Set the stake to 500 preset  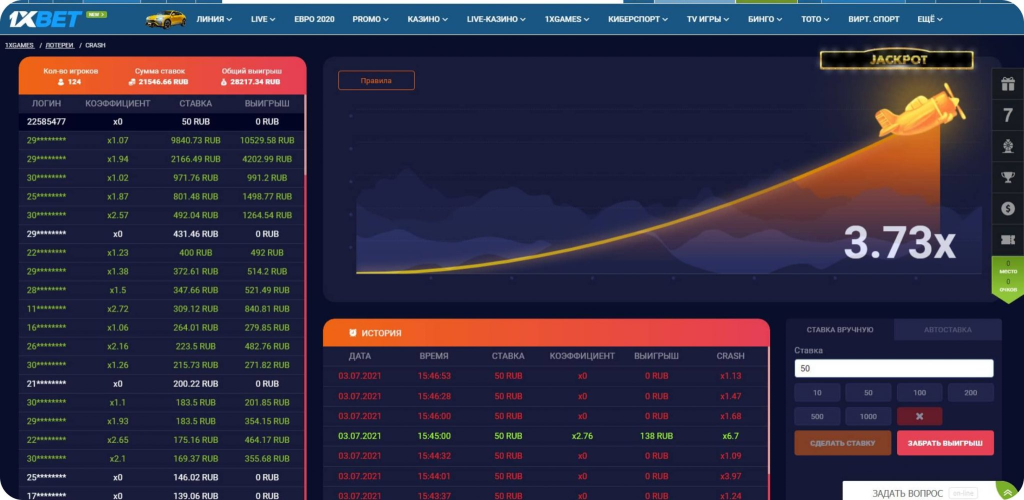coord(817,417)
